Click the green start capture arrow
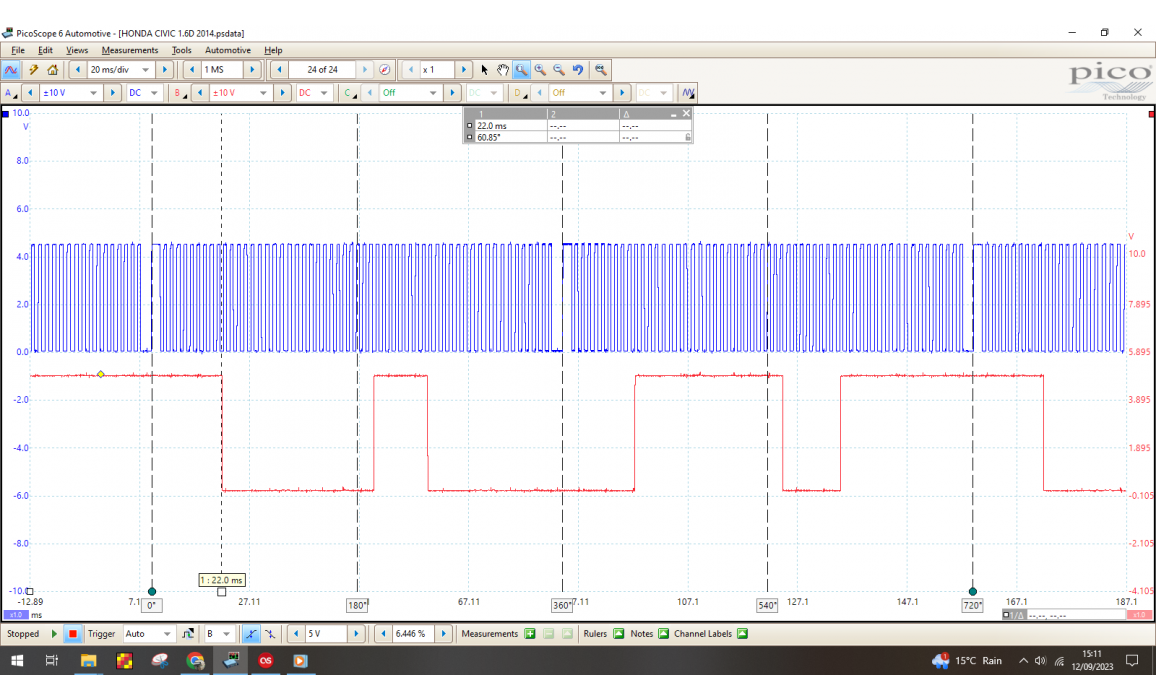This screenshot has height=700, width=1156. coord(54,634)
